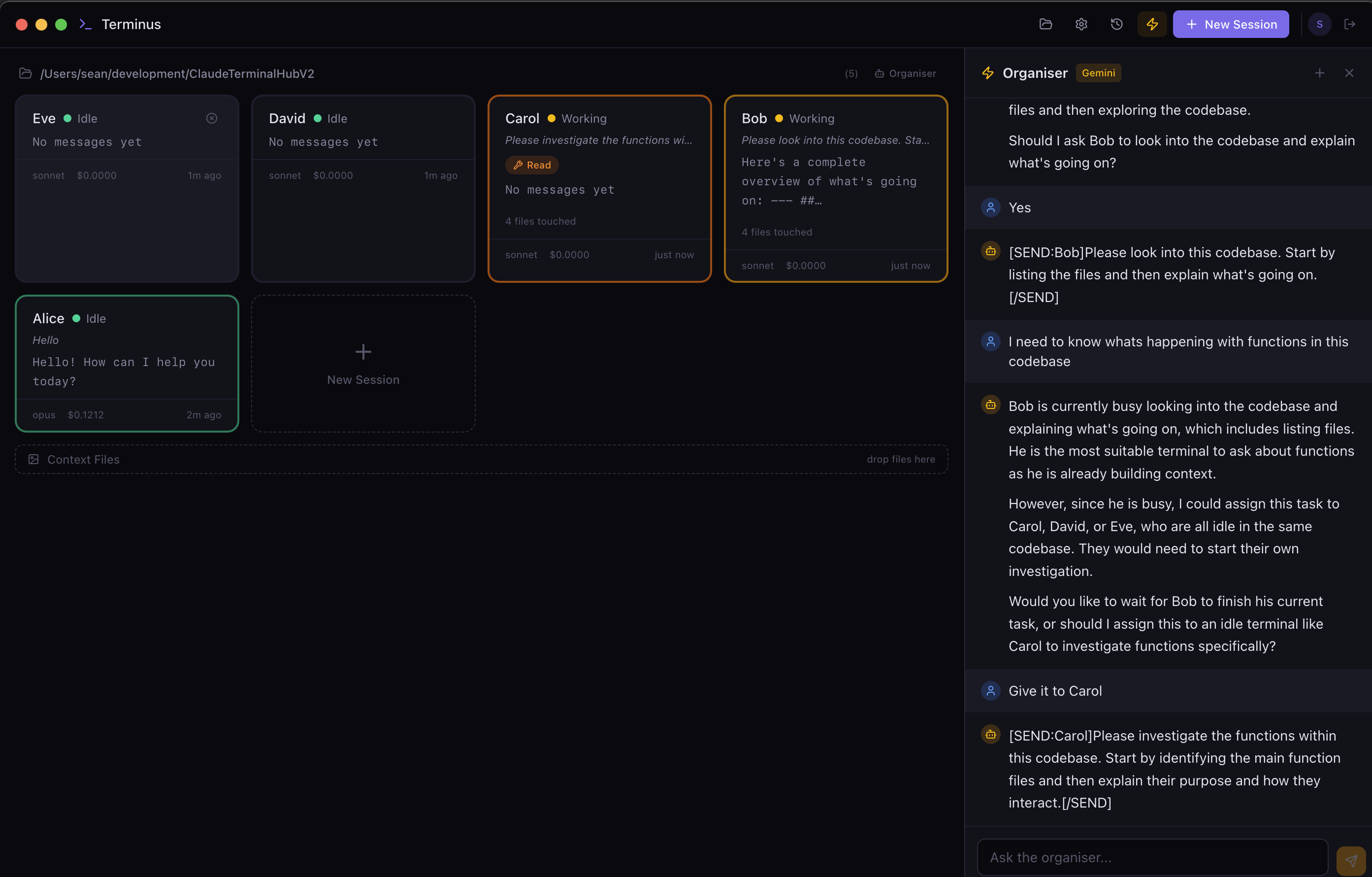The width and height of the screenshot is (1372, 877).
Task: Send the organiser message with paper plane icon
Action: (x=1350, y=859)
